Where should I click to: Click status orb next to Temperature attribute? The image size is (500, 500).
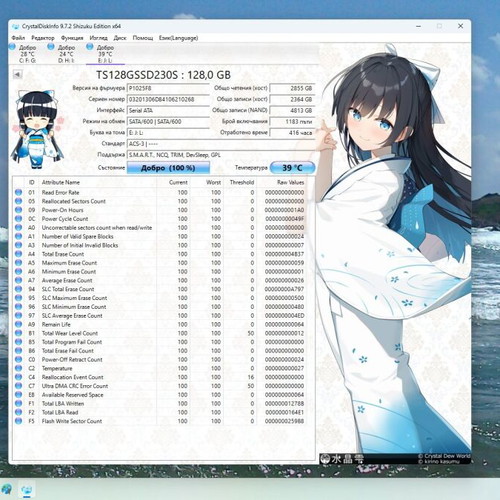(x=18, y=368)
